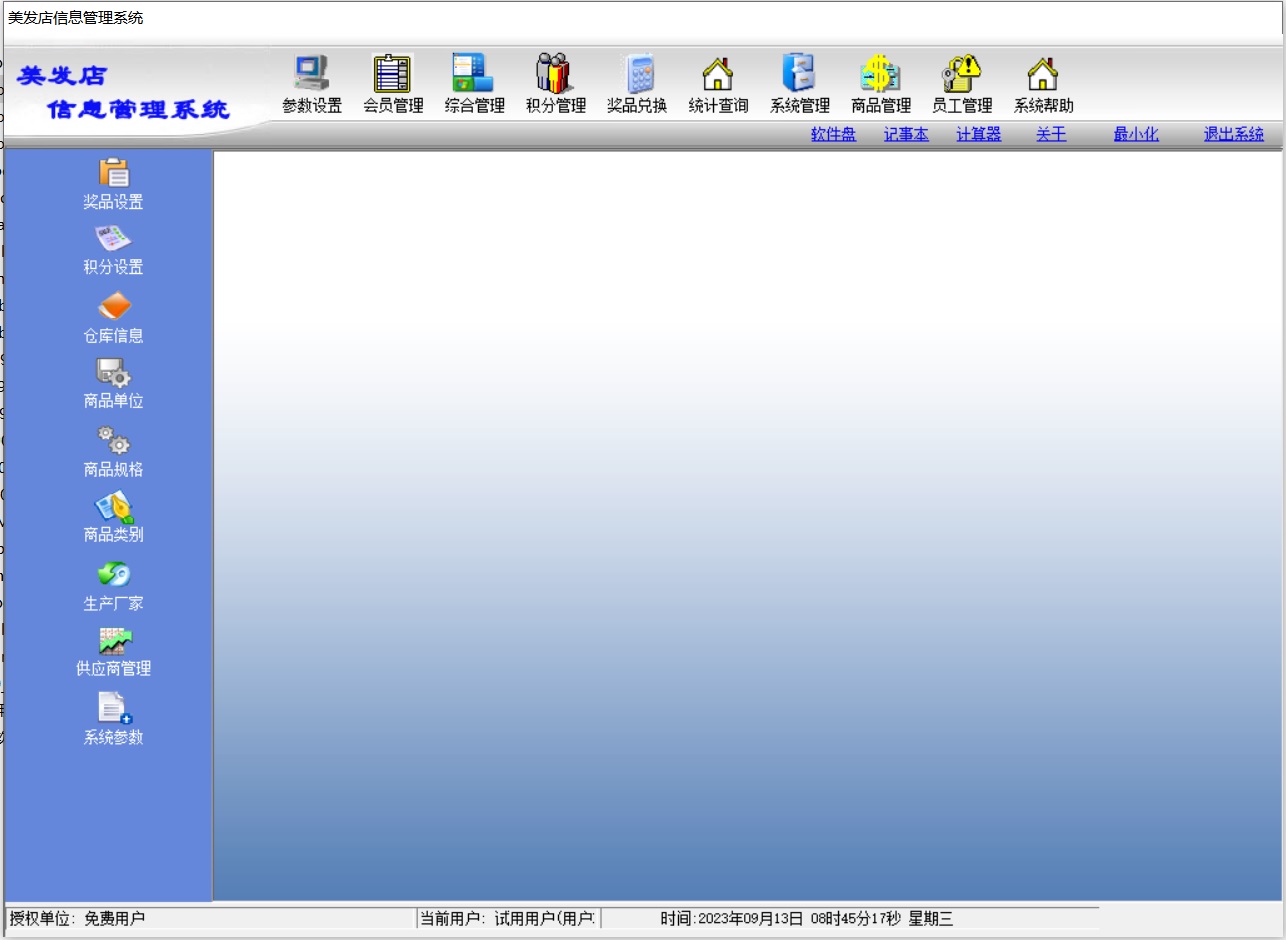Select 商品规格 gears icon
This screenshot has height=940, width=1286.
(114, 441)
